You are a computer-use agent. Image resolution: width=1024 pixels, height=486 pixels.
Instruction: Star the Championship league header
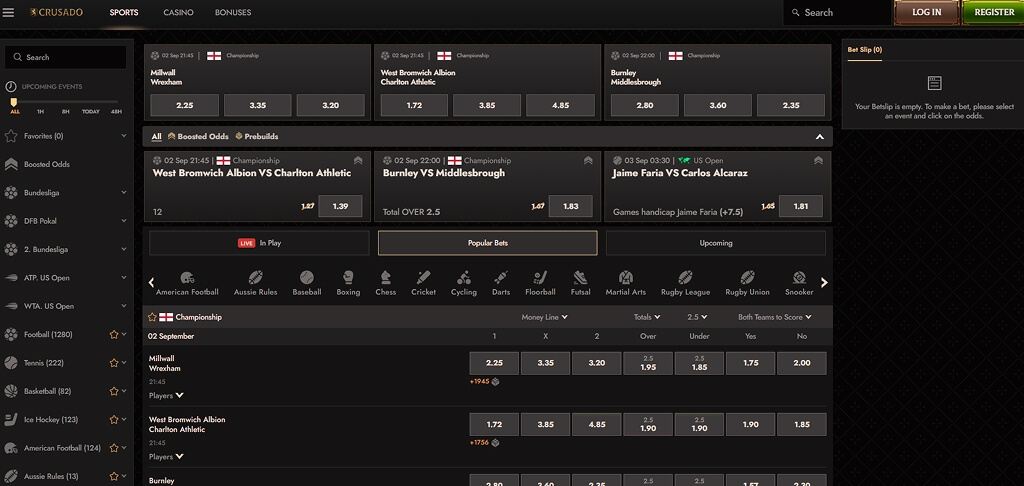(152, 317)
